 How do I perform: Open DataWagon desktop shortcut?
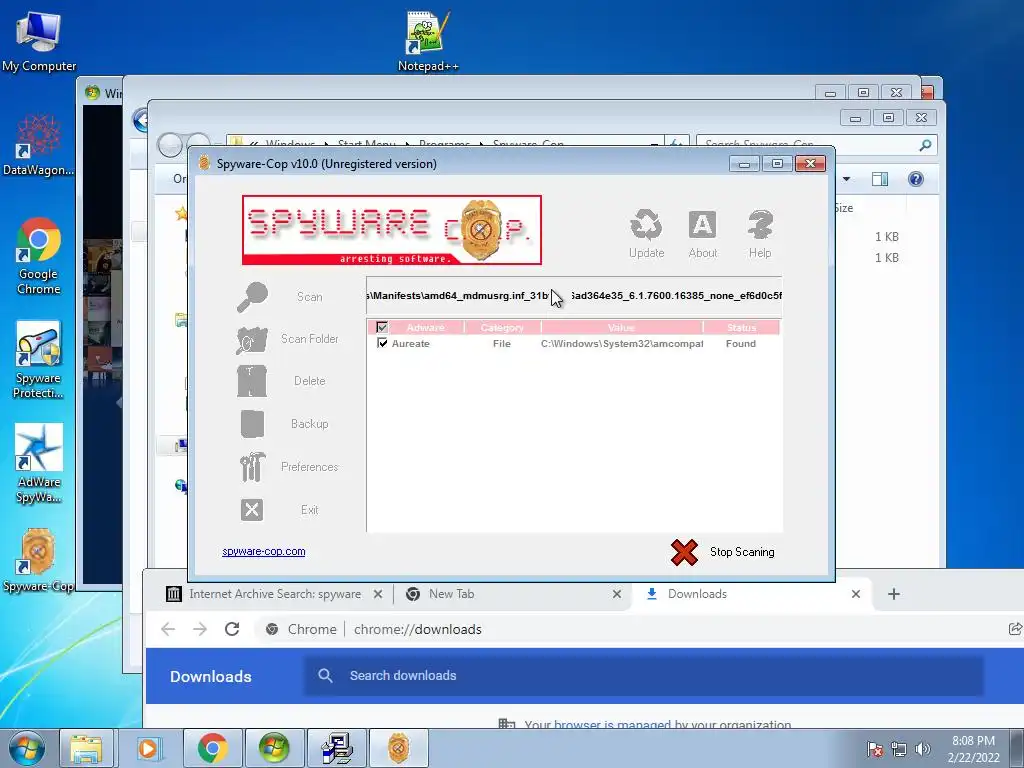tap(38, 145)
